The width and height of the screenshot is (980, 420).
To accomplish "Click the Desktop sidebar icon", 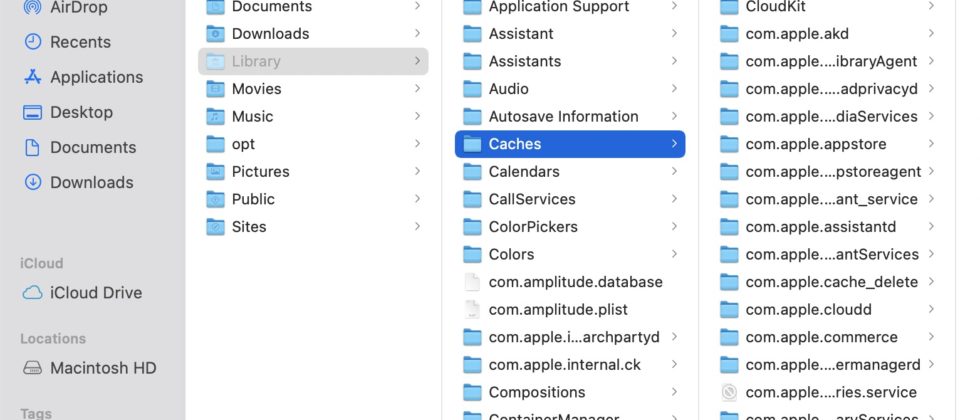I will click(x=33, y=112).
